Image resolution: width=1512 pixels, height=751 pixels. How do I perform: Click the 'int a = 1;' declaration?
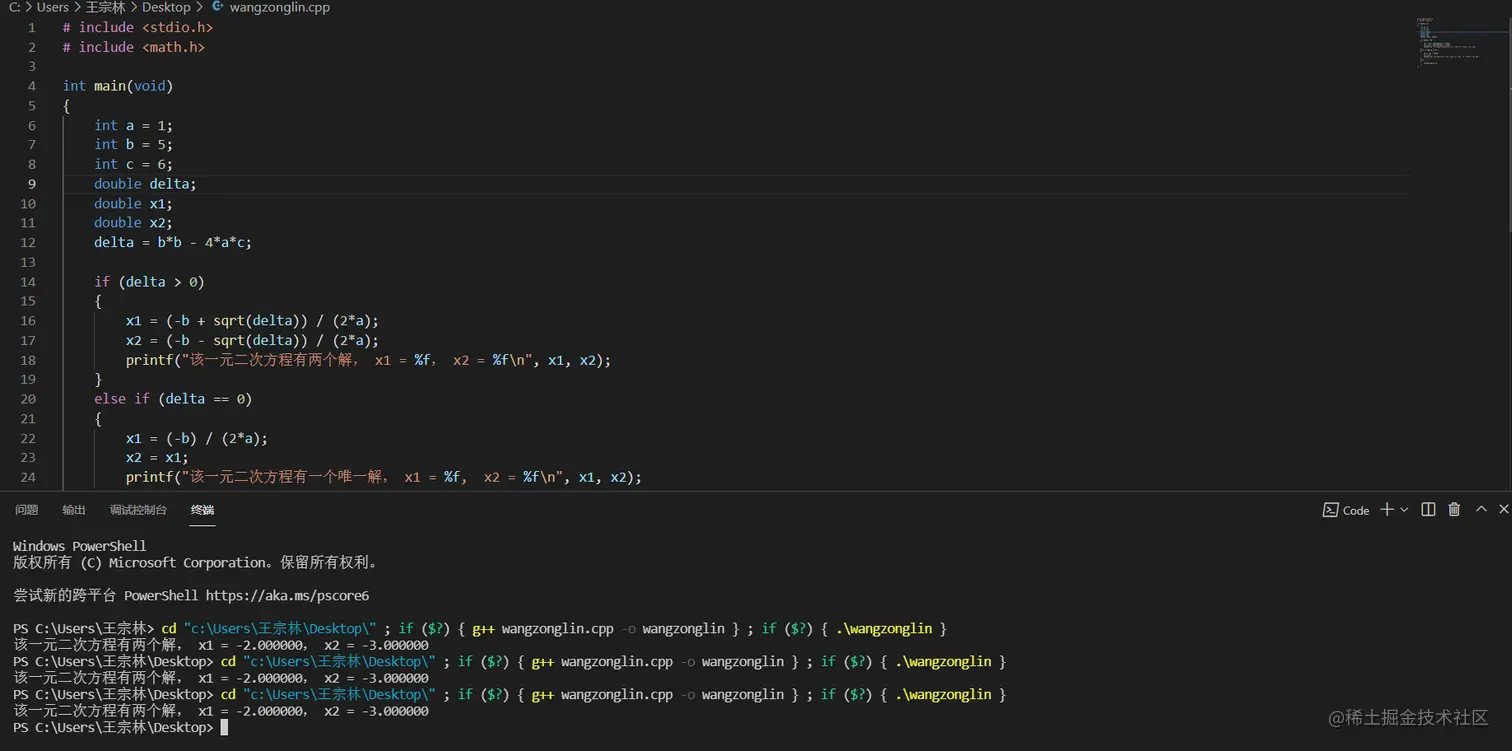tap(134, 125)
